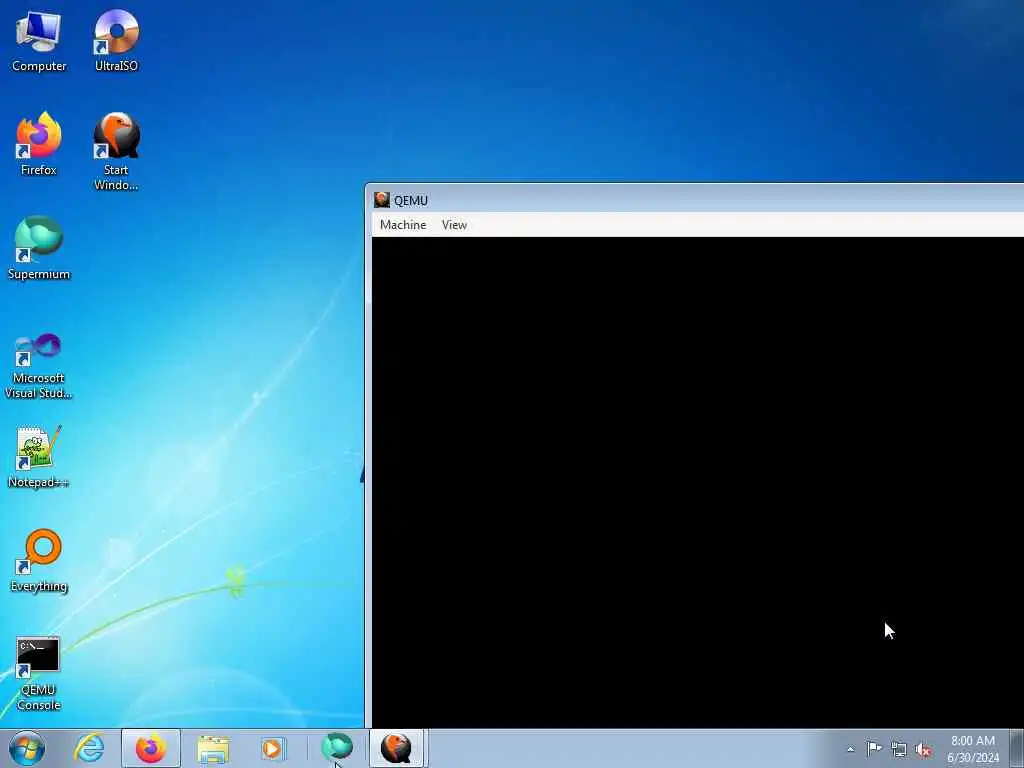This screenshot has width=1024, height=768.
Task: Select the Supermium desktop shortcut
Action: click(x=39, y=248)
